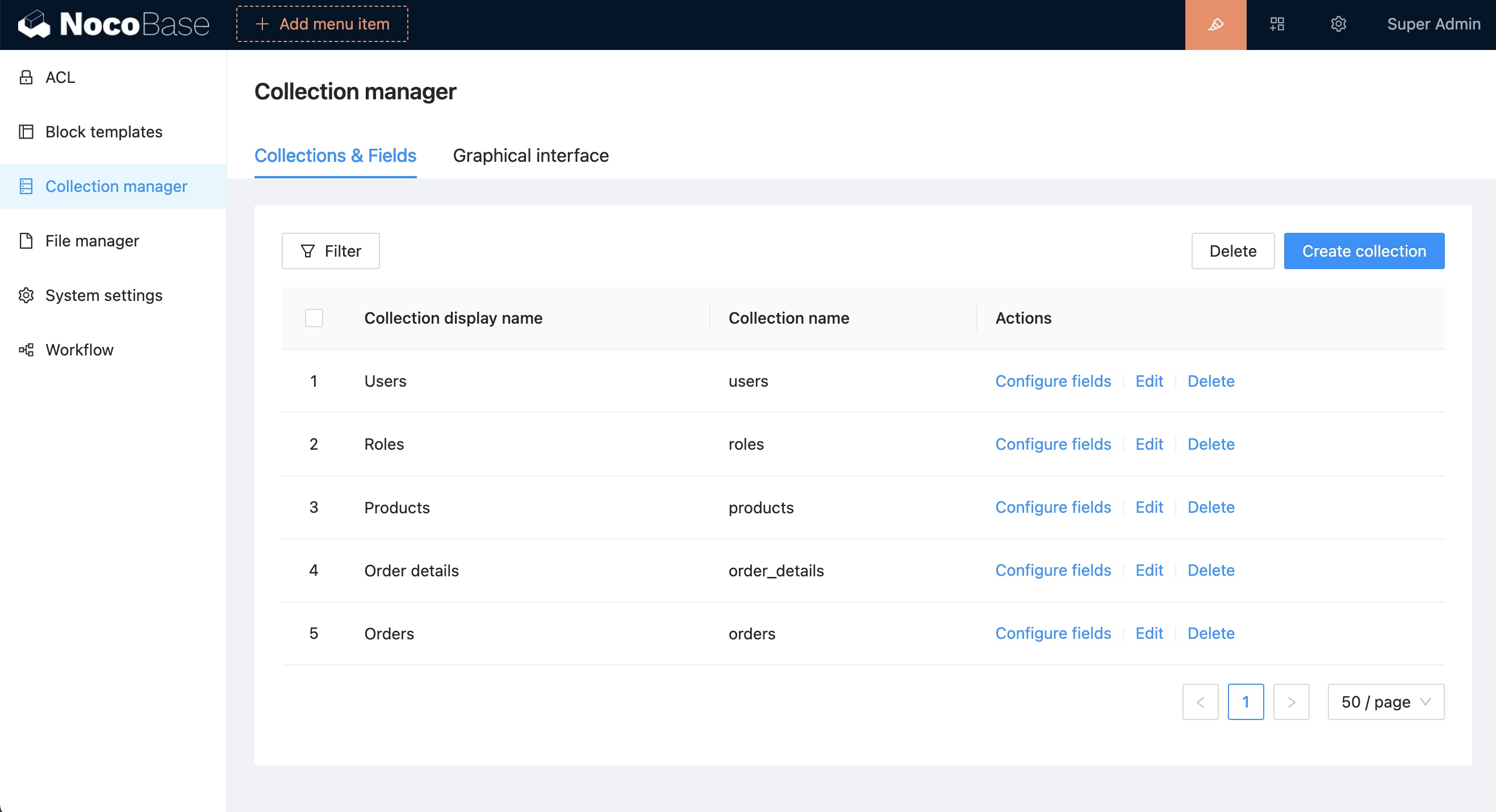The height and width of the screenshot is (812, 1496).
Task: Edit the Orders collection
Action: click(x=1149, y=633)
